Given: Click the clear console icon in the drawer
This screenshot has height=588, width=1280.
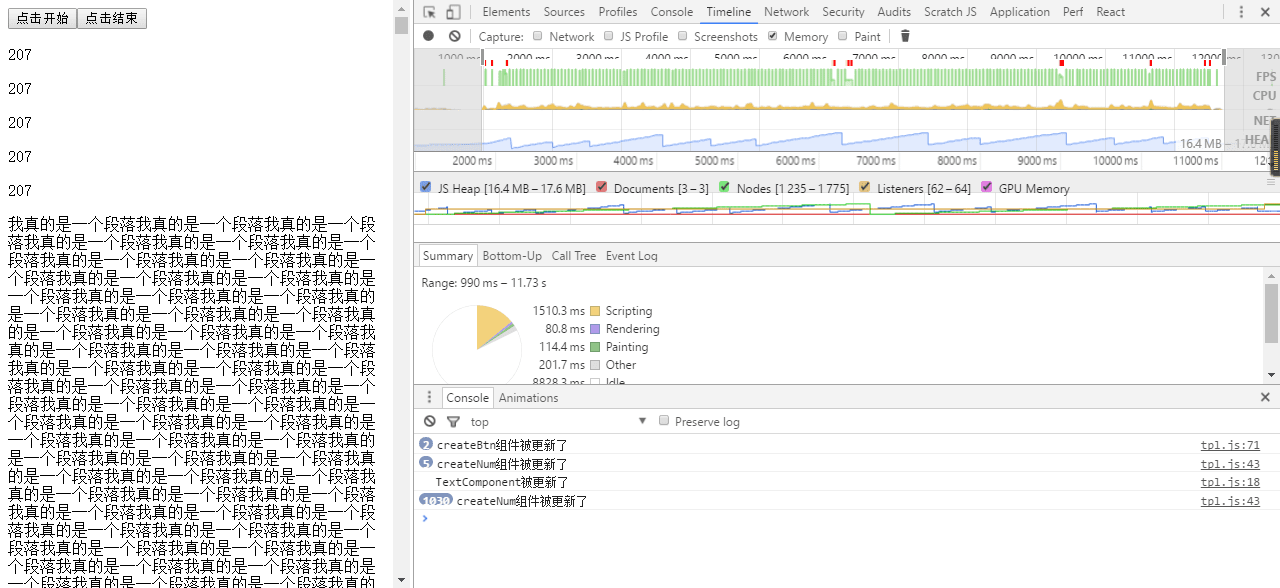Looking at the screenshot, I should 429,420.
